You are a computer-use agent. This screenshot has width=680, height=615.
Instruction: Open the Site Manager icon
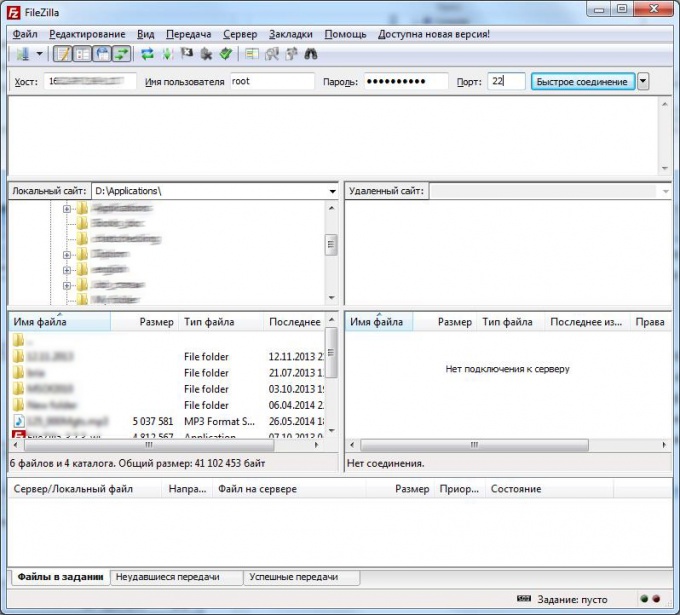pyautogui.click(x=21, y=54)
